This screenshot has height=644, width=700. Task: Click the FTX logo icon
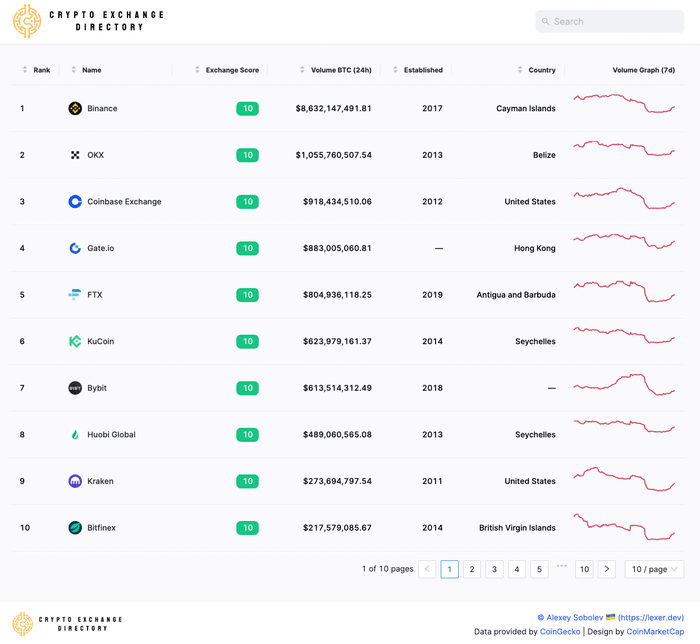pyautogui.click(x=75, y=295)
